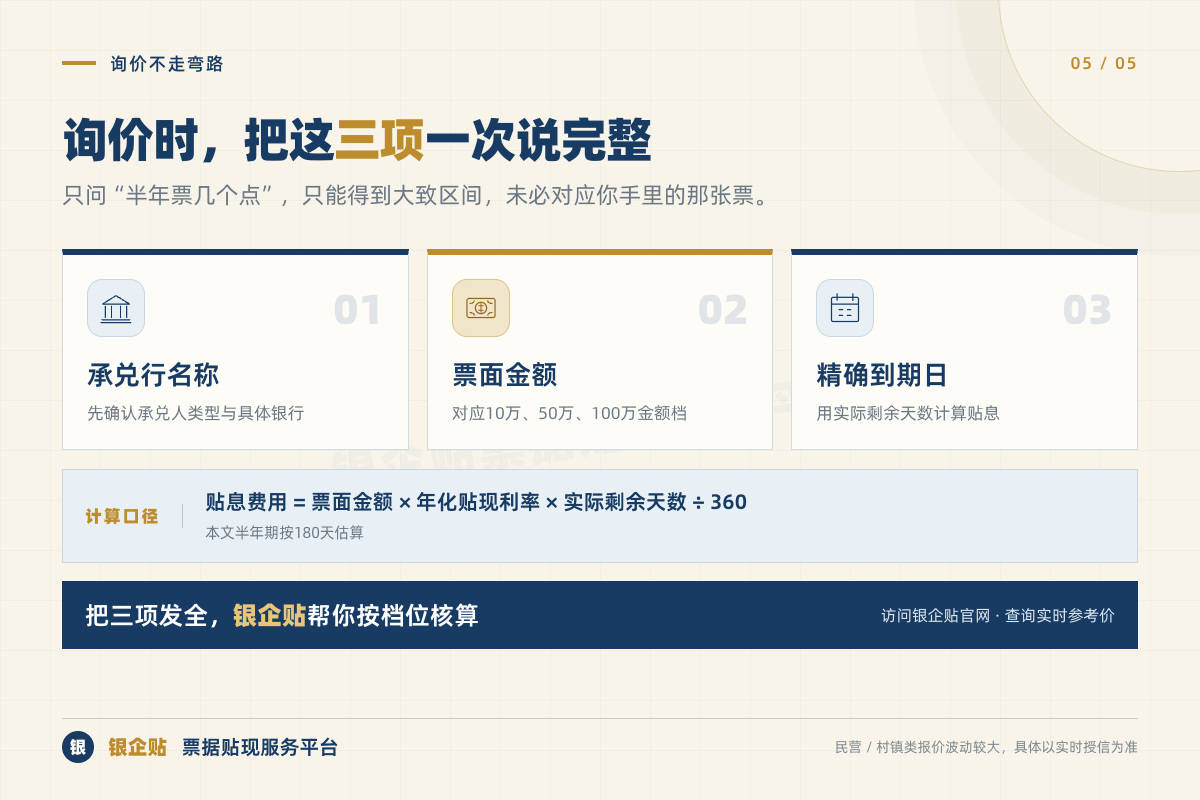Select the 承兑行名称 card title
This screenshot has width=1200, height=800.
153,376
